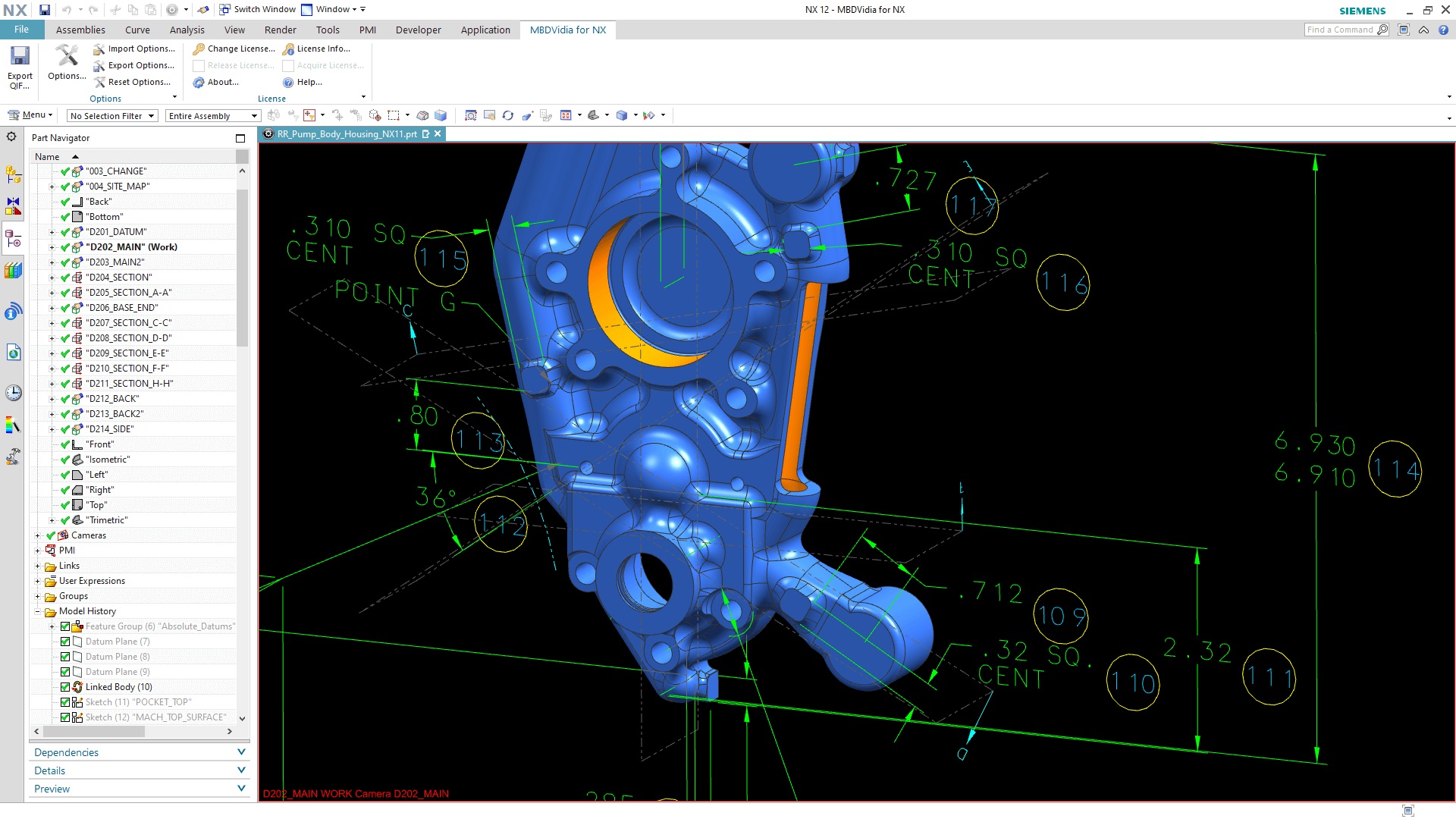Open the No Selection Filter dropdown

tap(112, 116)
